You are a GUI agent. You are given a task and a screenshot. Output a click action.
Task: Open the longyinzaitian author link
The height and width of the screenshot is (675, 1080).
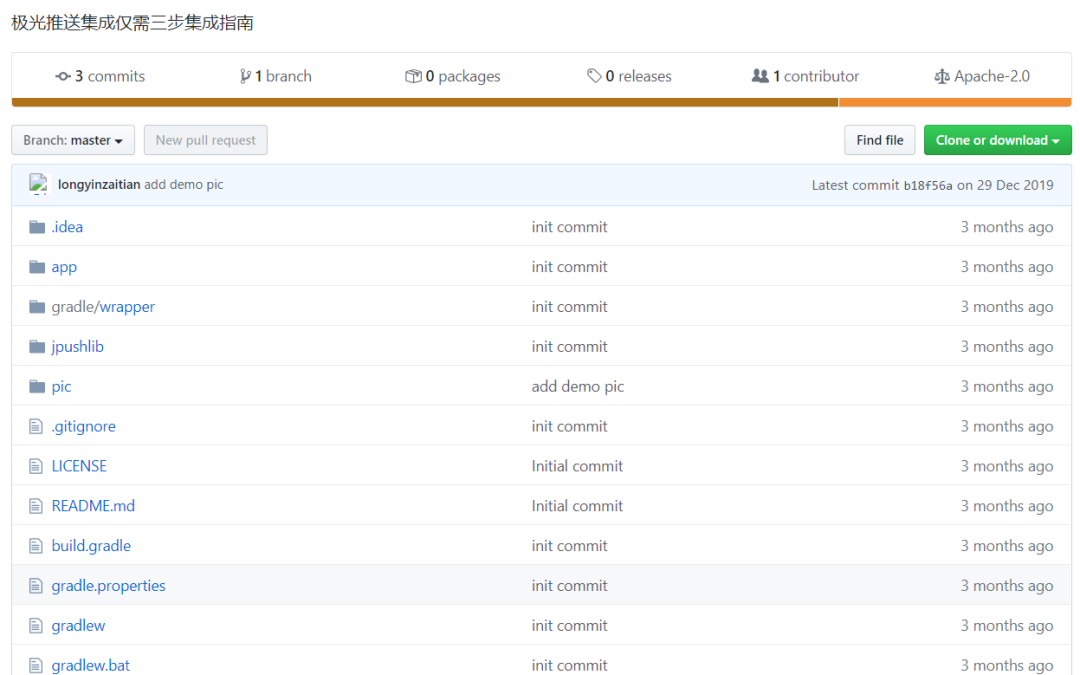[98, 185]
